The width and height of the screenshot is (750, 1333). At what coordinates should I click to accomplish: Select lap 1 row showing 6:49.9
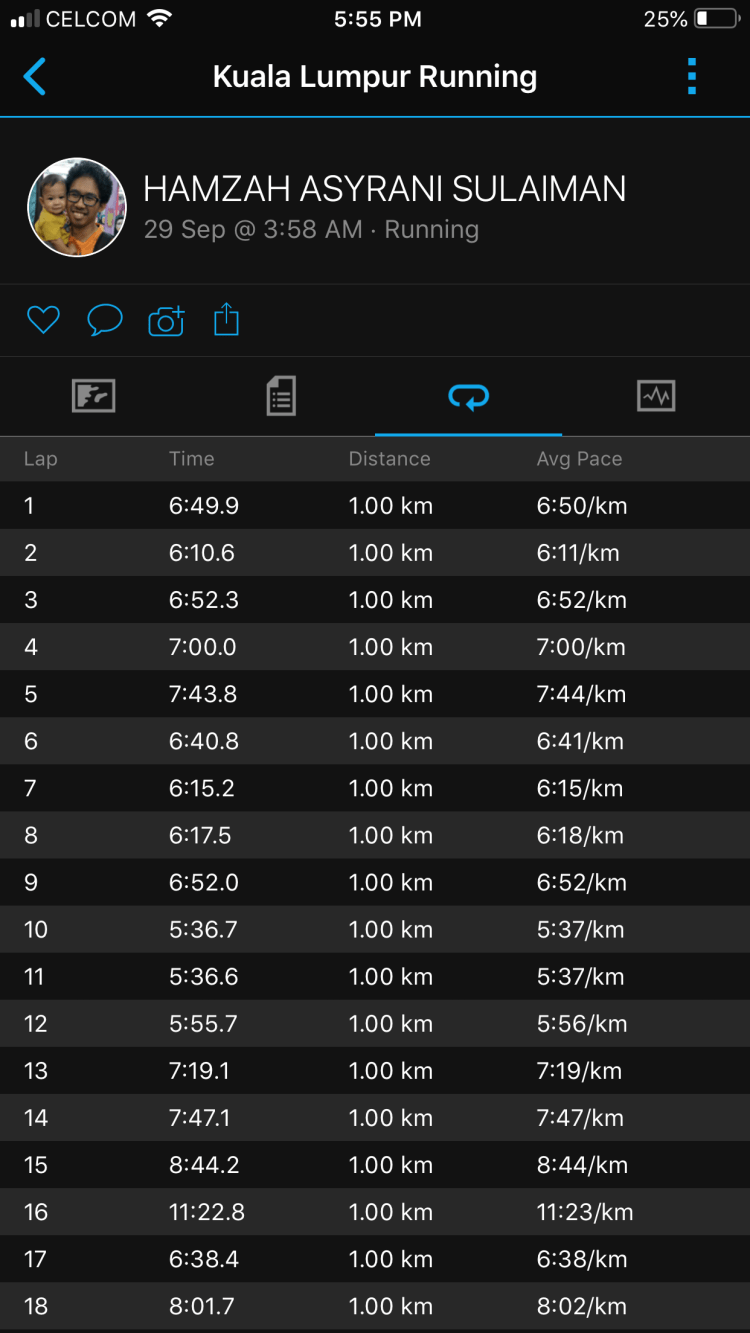(x=375, y=506)
